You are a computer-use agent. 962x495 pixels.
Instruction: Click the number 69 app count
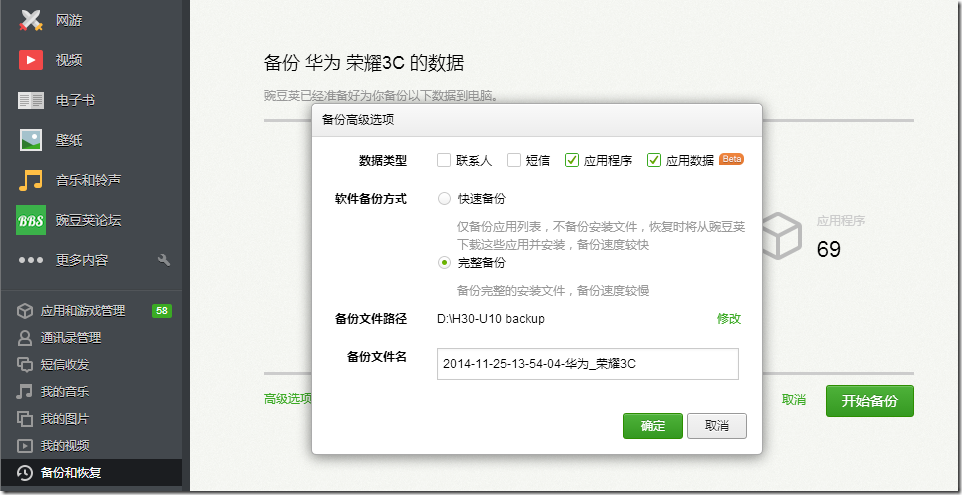[x=828, y=249]
